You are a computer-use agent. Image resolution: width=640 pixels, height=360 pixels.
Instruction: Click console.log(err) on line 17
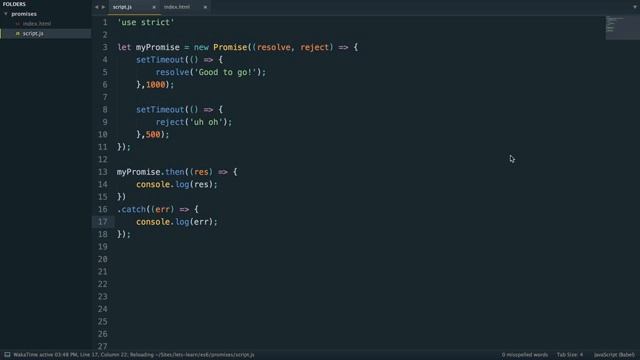pyautogui.click(x=177, y=222)
